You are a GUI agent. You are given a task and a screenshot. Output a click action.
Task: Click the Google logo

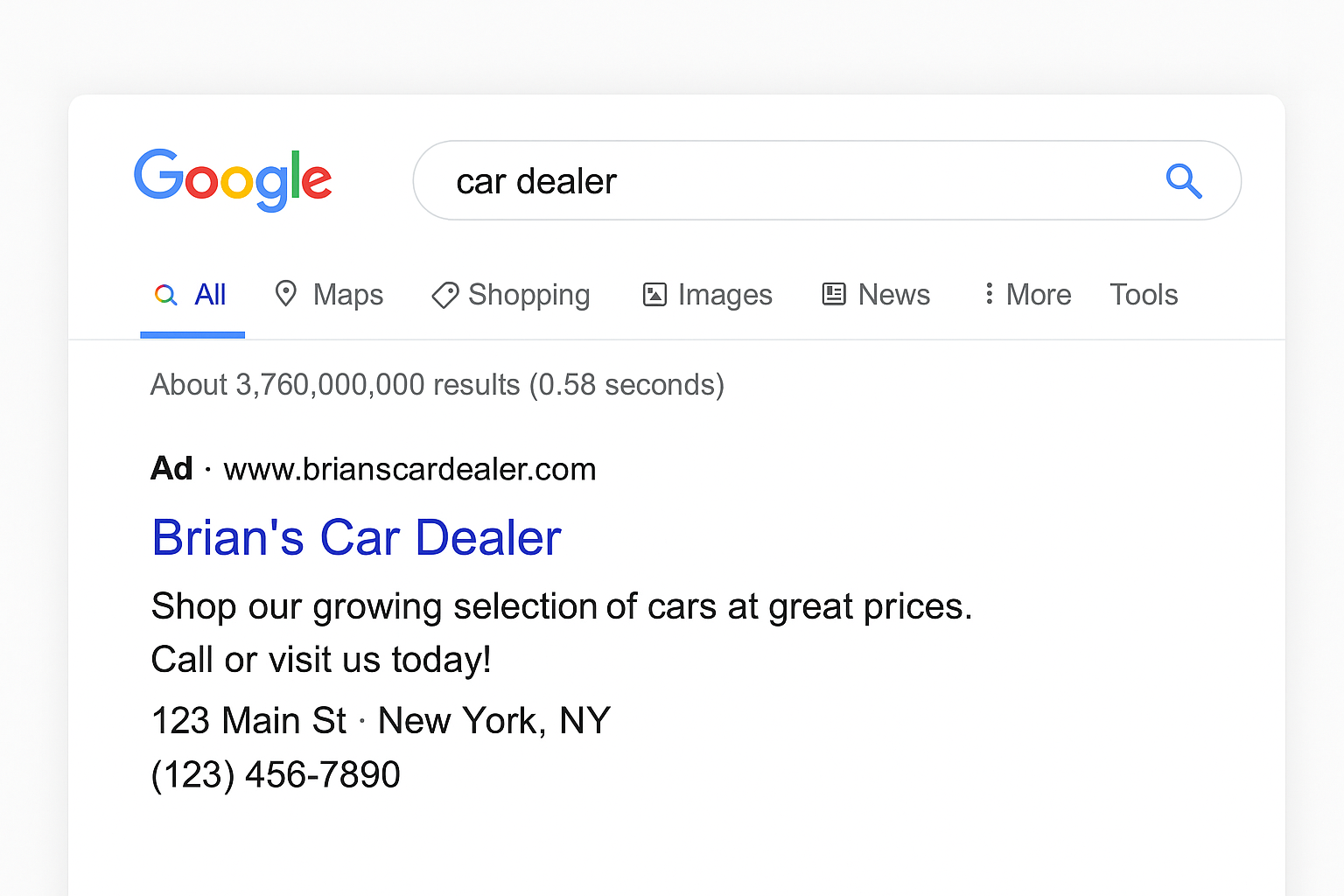233,179
